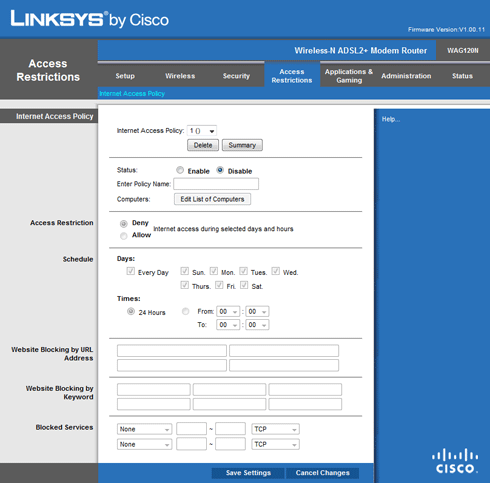Click Save Settings button
490x483 pixels.
(248, 473)
